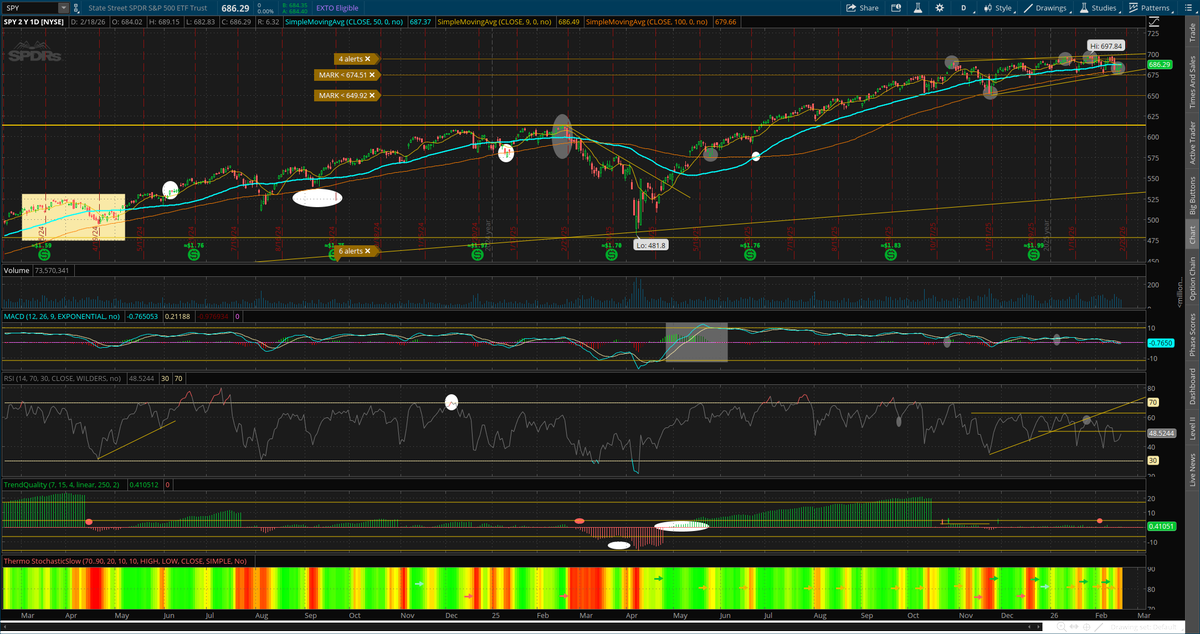Open the Dashboard sidebar tab
The image size is (1200, 634).
pos(1191,387)
